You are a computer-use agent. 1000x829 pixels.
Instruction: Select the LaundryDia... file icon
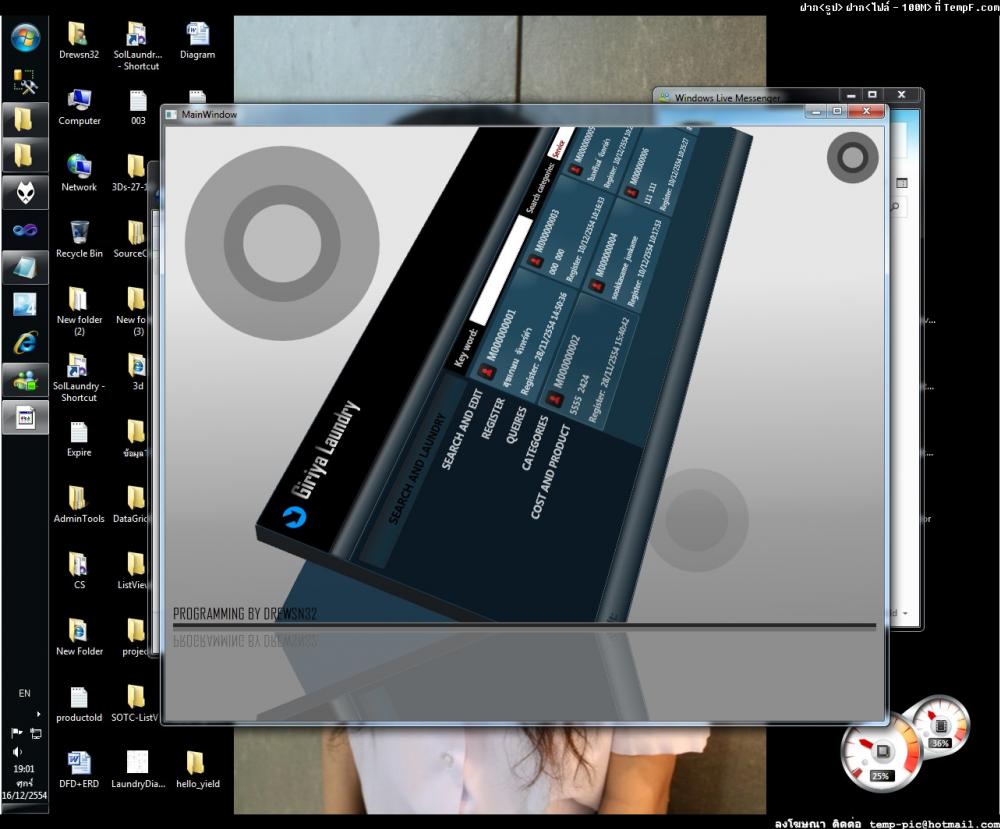tap(138, 770)
